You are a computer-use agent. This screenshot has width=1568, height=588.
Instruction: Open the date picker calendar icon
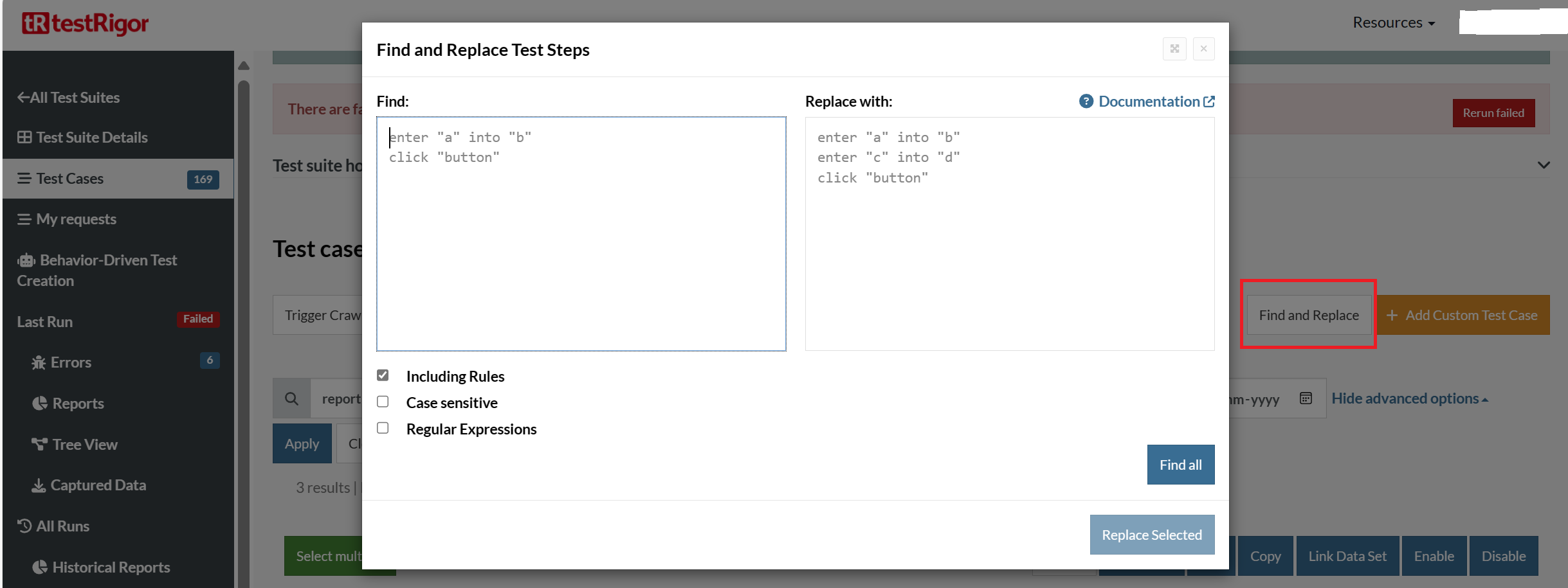pos(1306,398)
